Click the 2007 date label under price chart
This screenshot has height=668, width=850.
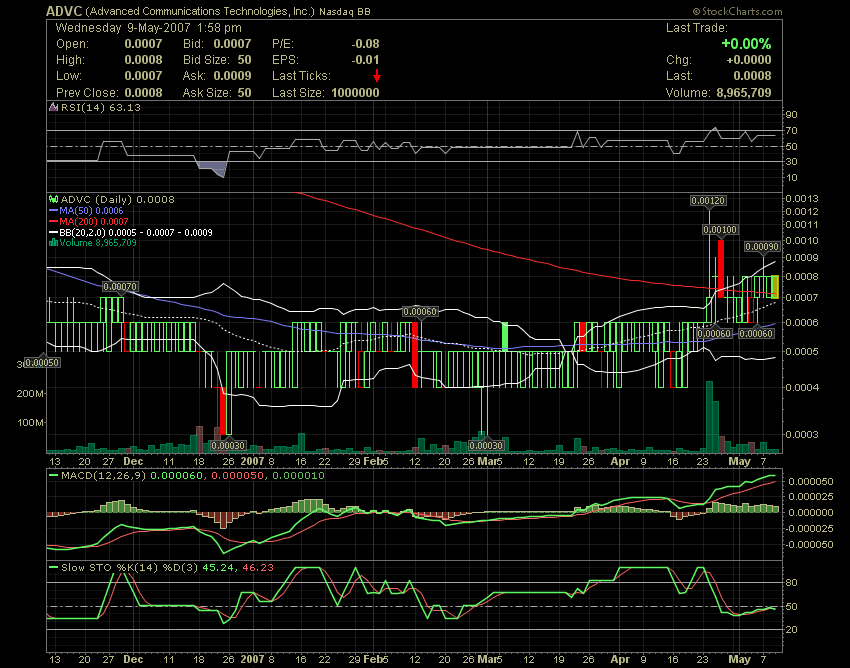click(252, 461)
